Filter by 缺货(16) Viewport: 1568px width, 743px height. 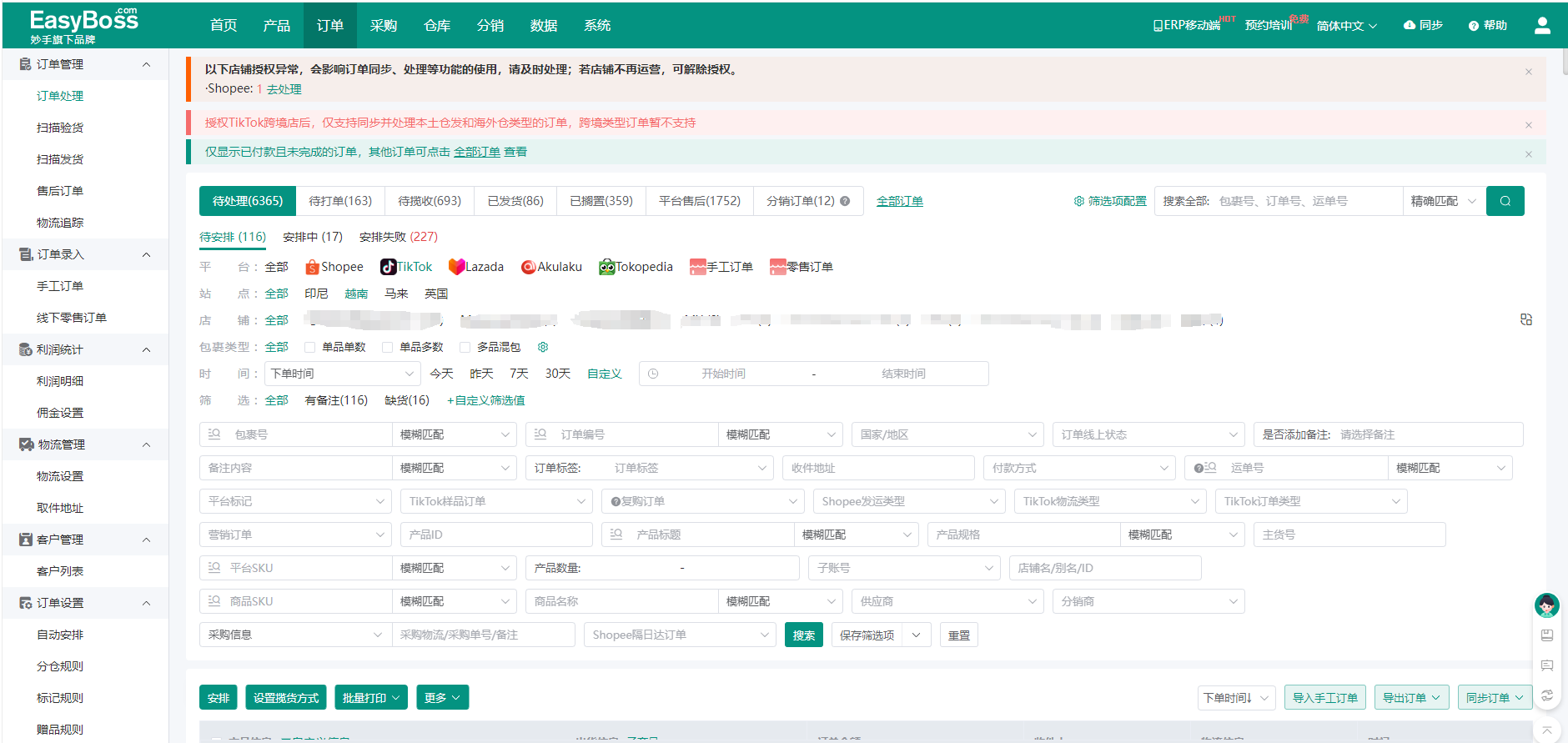407,400
